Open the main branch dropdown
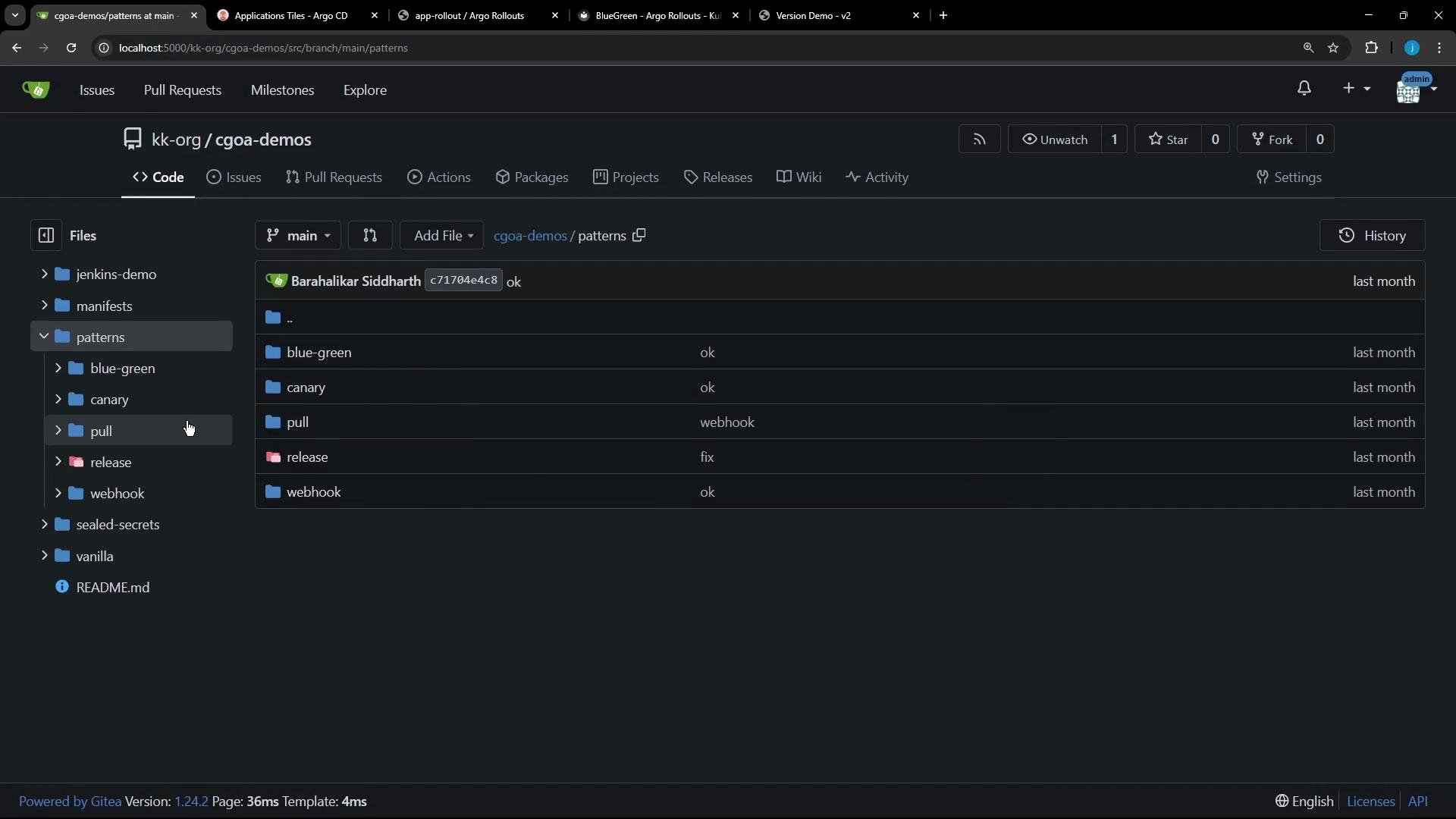Screen dimensions: 1456x819 (298, 236)
